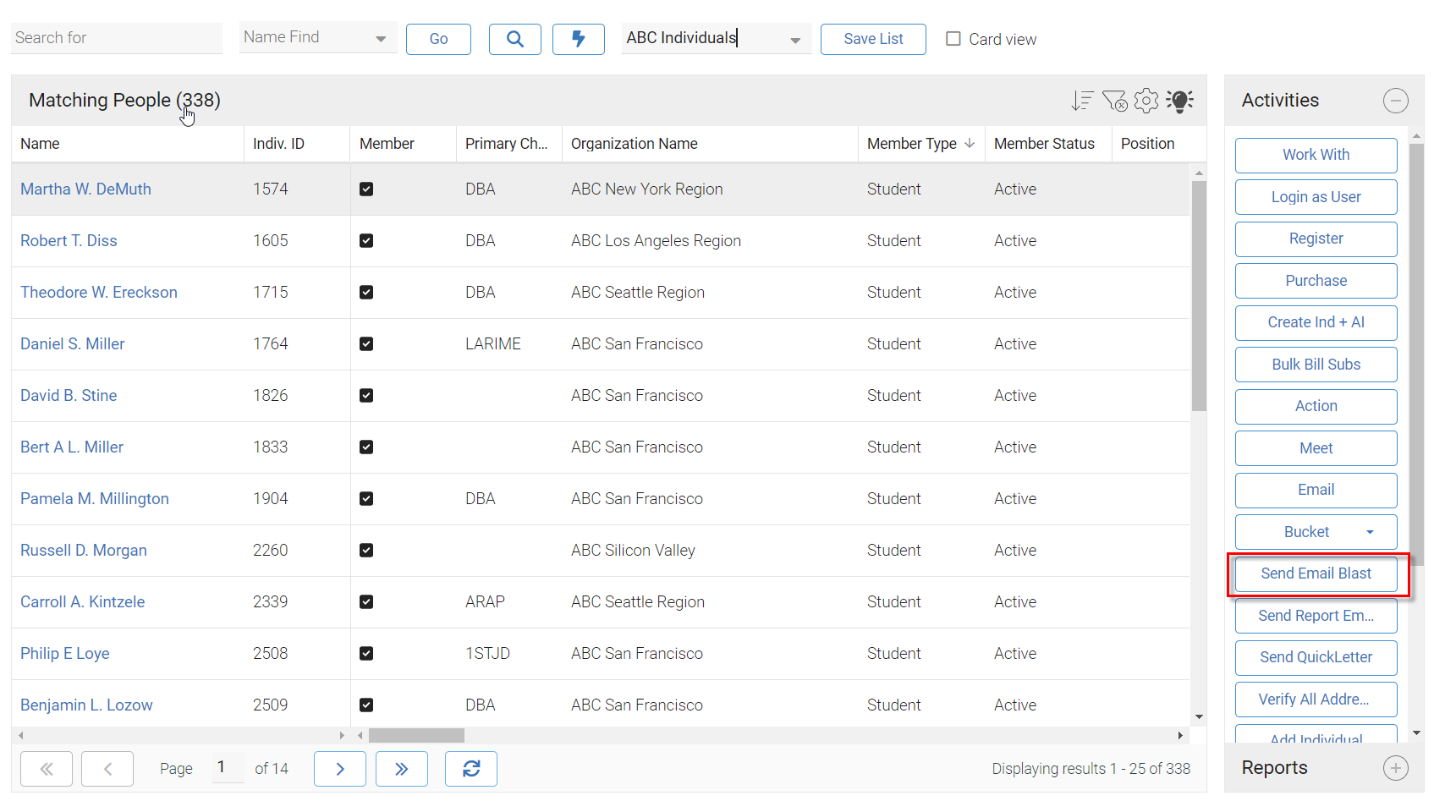1434x801 pixels.
Task: Click the Create Ind + AI button
Action: tap(1316, 322)
